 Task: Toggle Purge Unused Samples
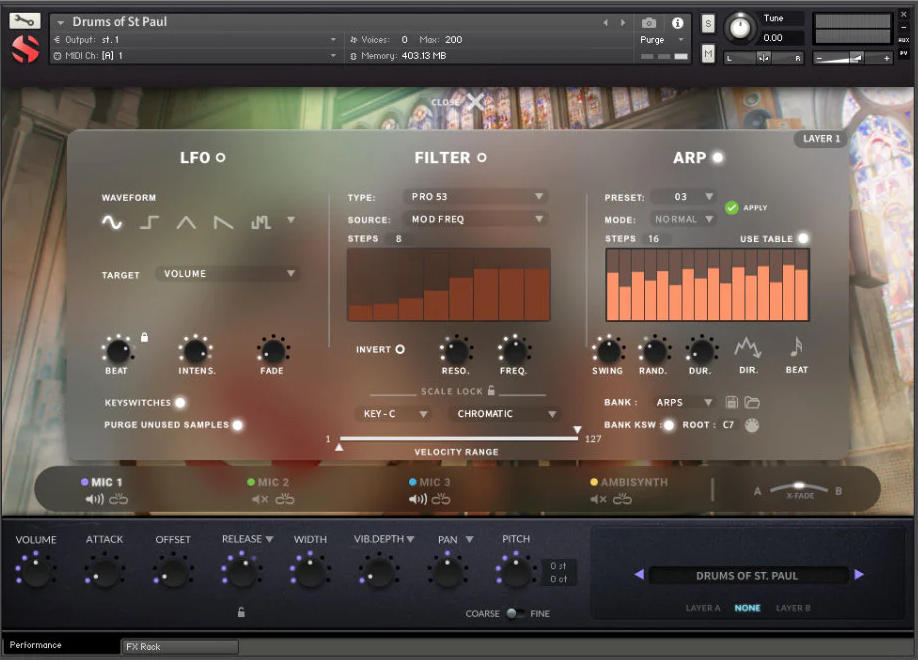[238, 425]
